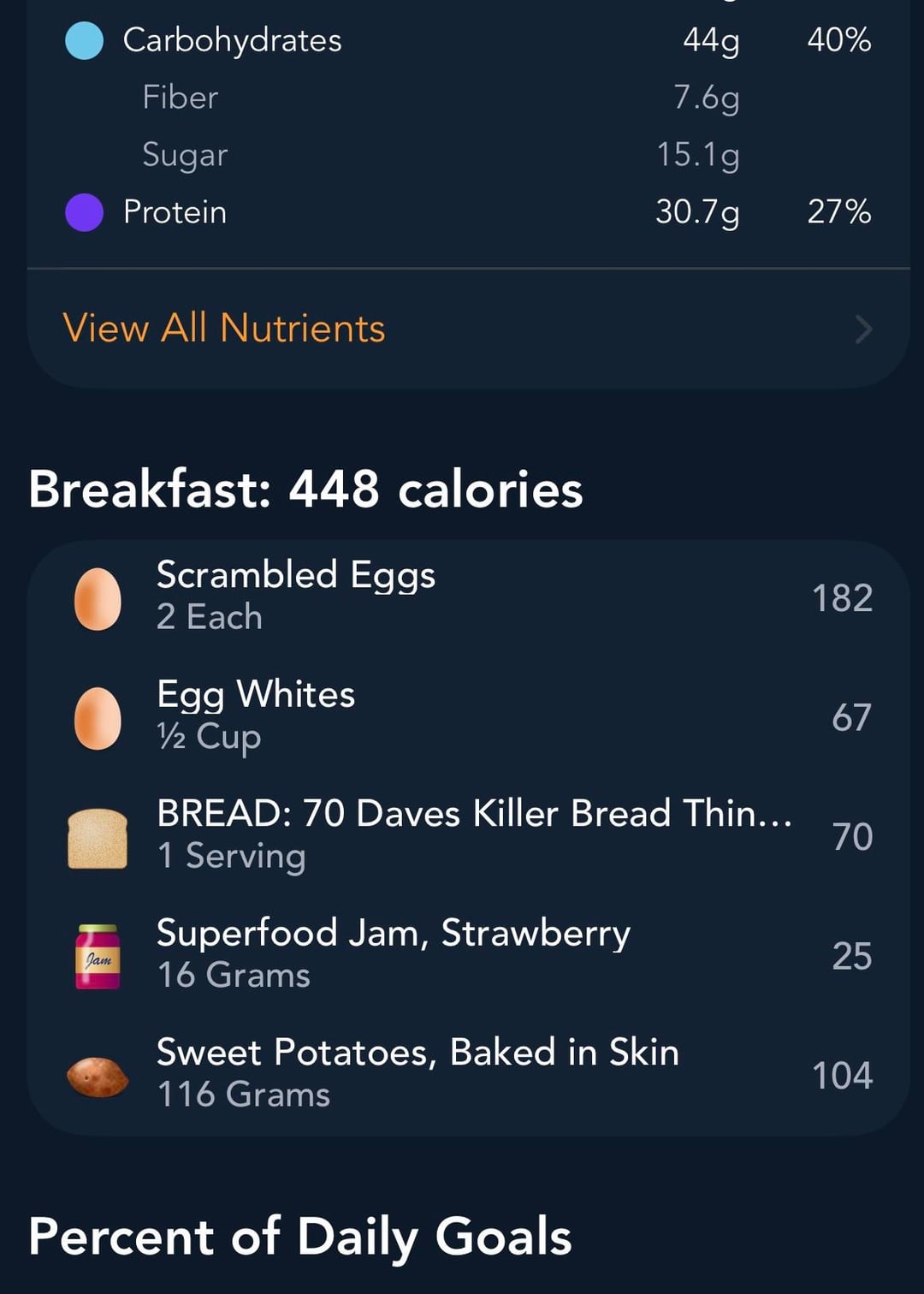Screen dimensions: 924x1294
Task: Tap the purple Protein color dot
Action: click(x=84, y=212)
